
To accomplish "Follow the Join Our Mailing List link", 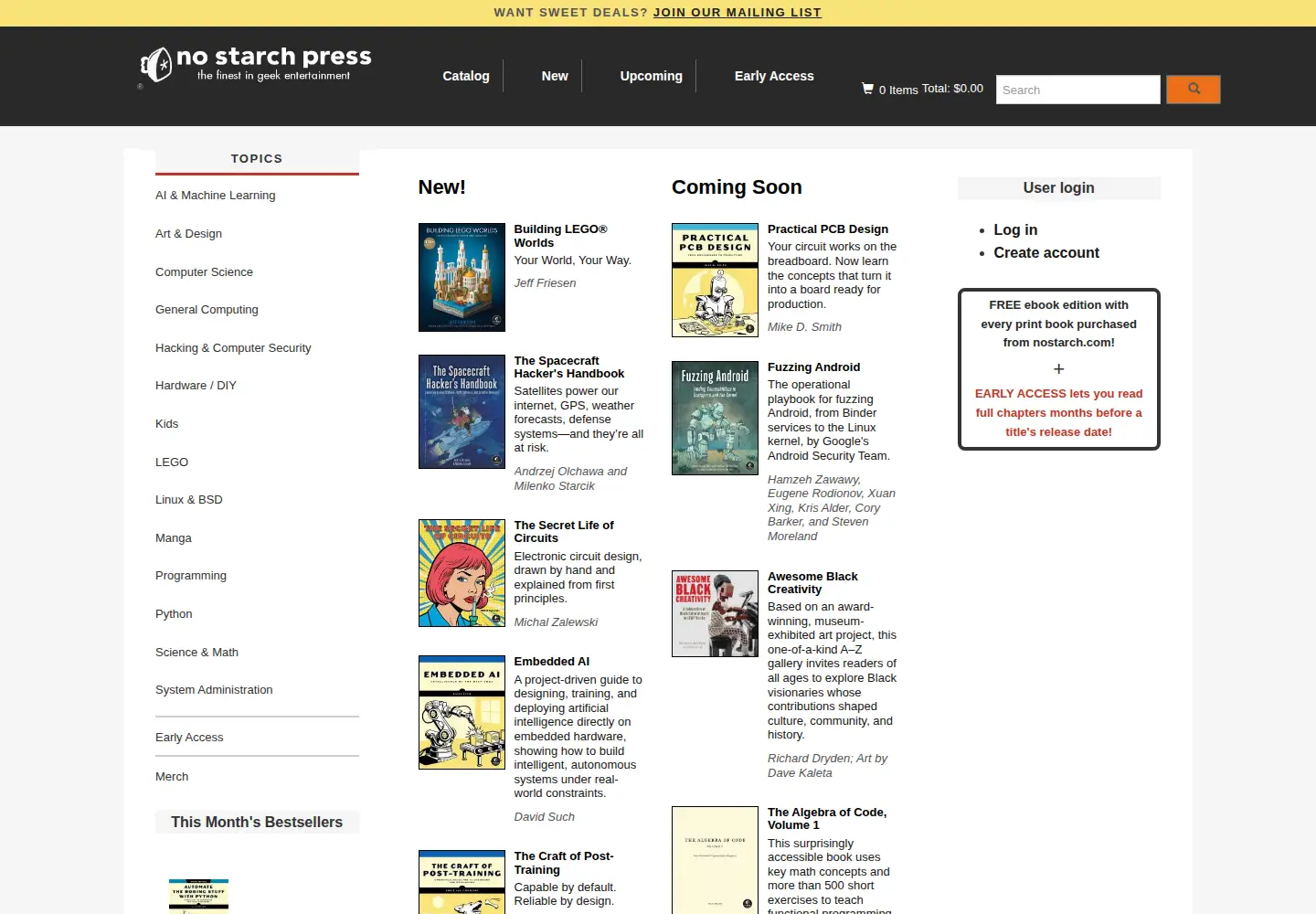I will pyautogui.click(x=738, y=13).
